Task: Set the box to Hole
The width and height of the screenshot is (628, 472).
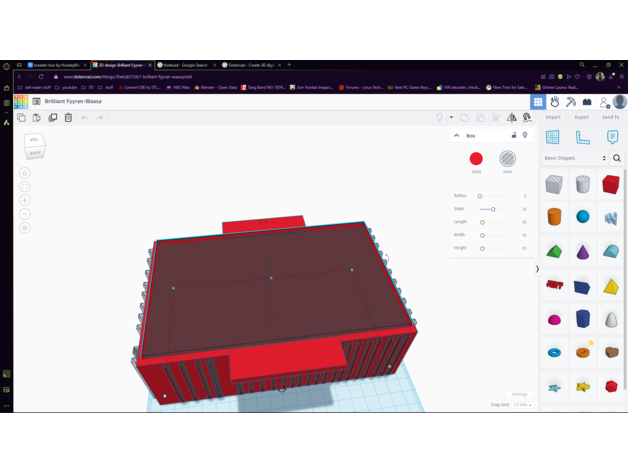Action: (507, 159)
